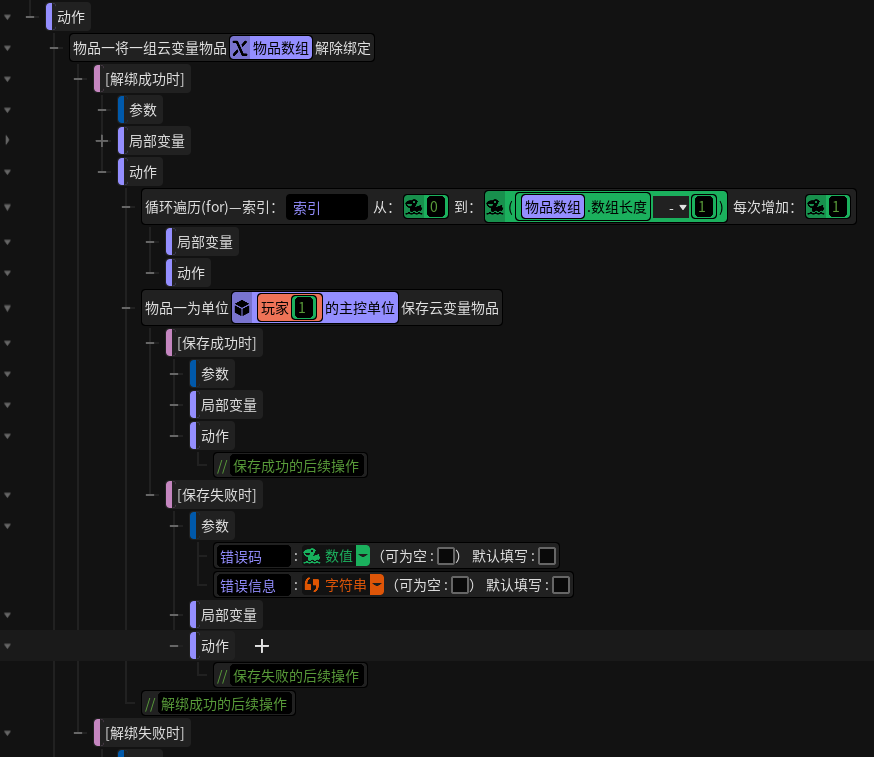874x757 pixels.
Task: Click the 每次增加 value 1 field
Action: [836, 207]
